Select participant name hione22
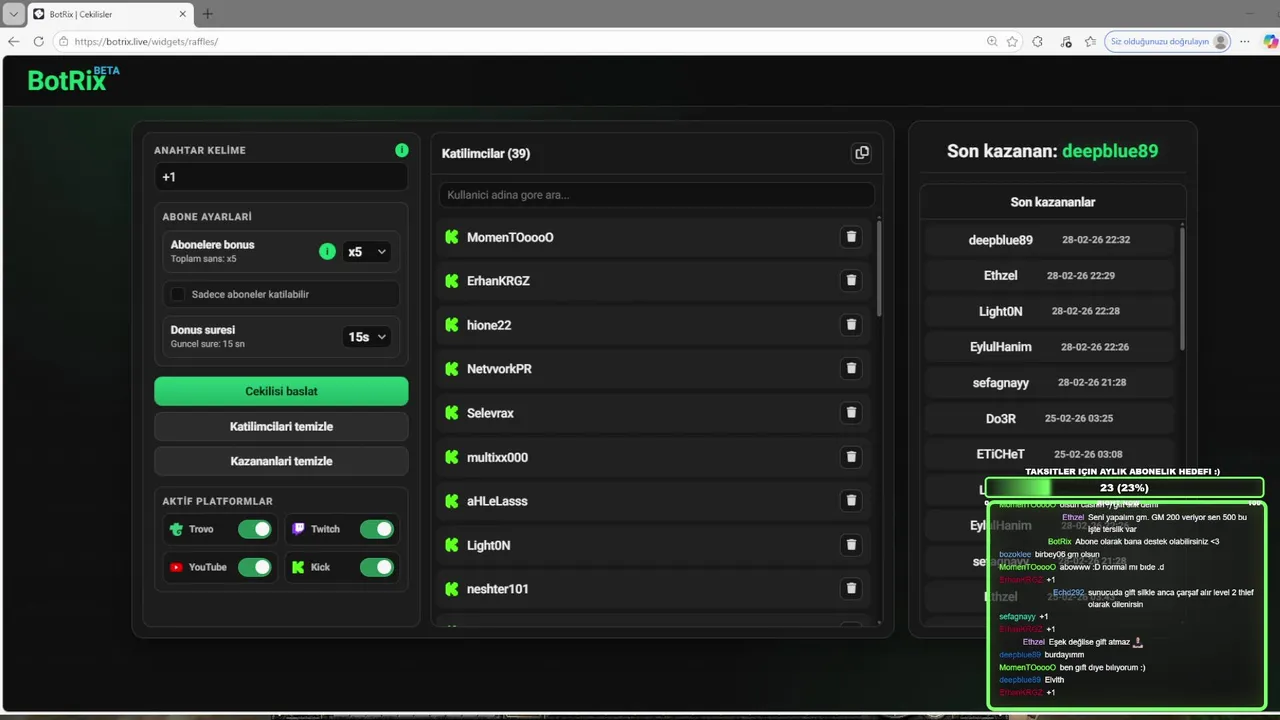1280x720 pixels. (489, 325)
